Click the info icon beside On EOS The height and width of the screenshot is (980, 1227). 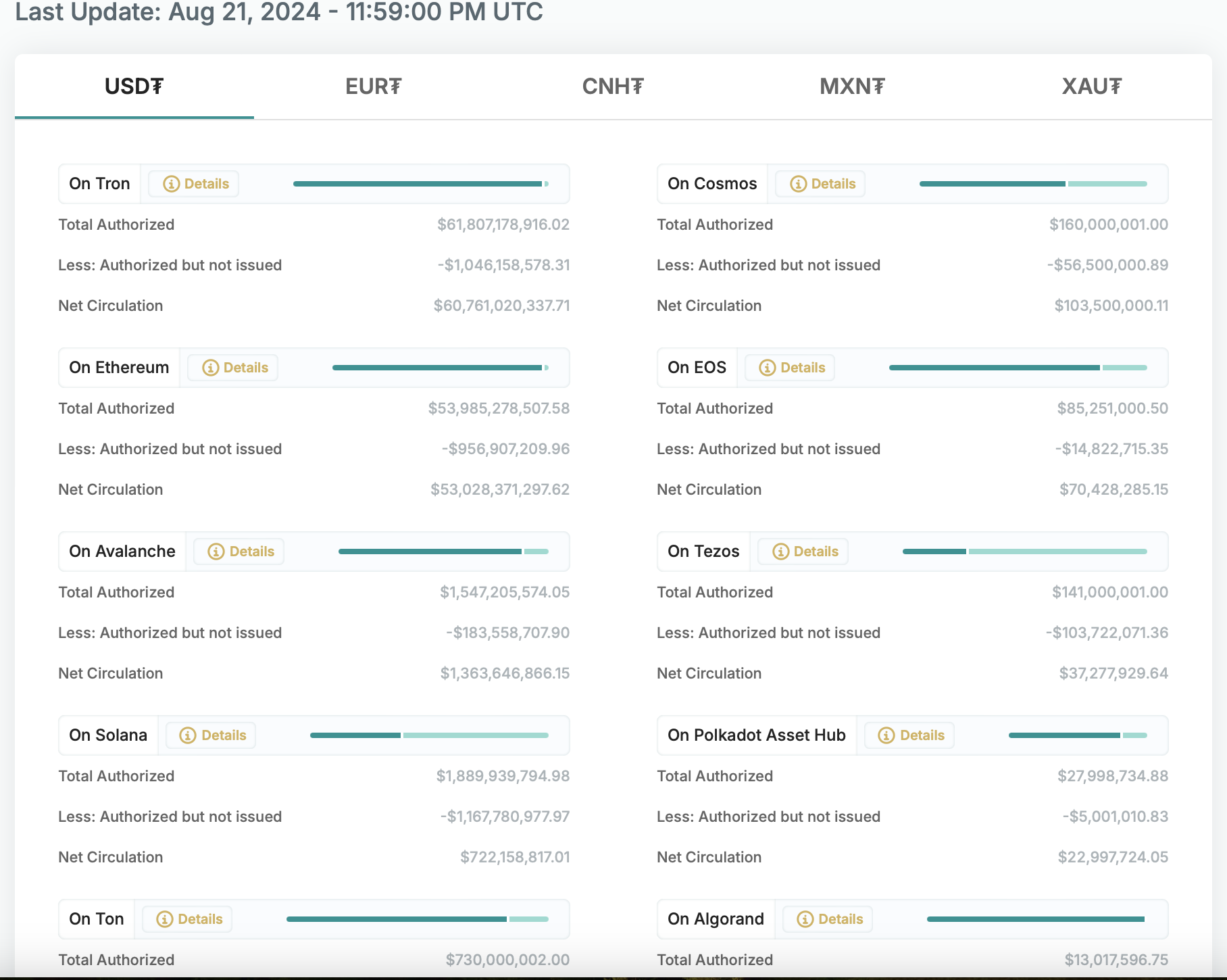tap(768, 368)
